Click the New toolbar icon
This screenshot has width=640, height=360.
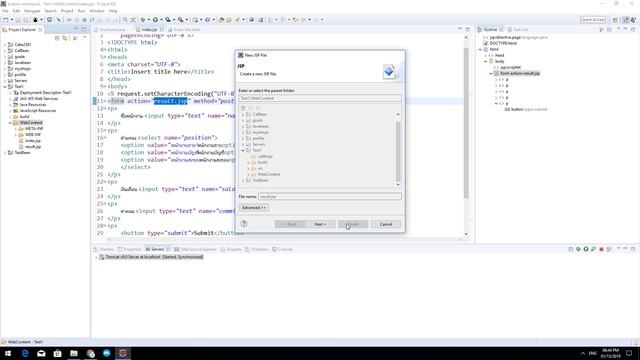point(6,20)
